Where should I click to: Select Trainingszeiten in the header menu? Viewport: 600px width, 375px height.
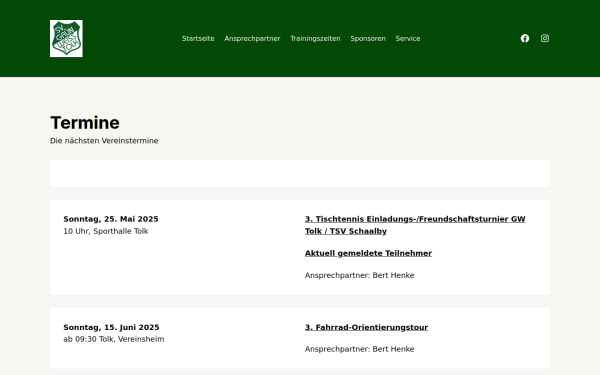[315, 39]
